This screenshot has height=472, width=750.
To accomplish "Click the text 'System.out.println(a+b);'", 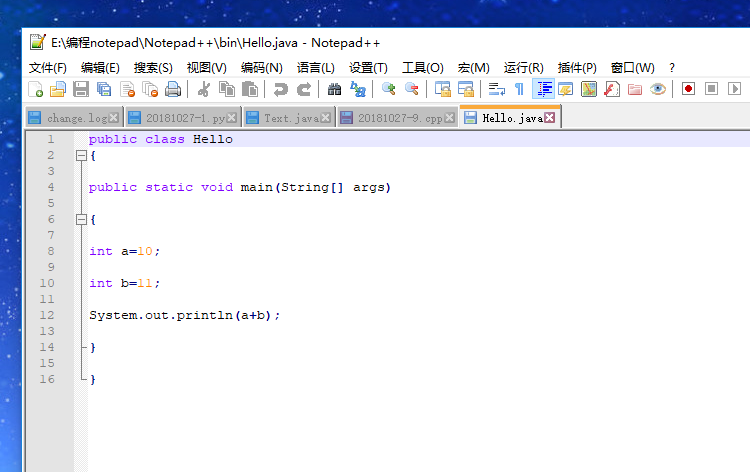I will pos(185,316).
